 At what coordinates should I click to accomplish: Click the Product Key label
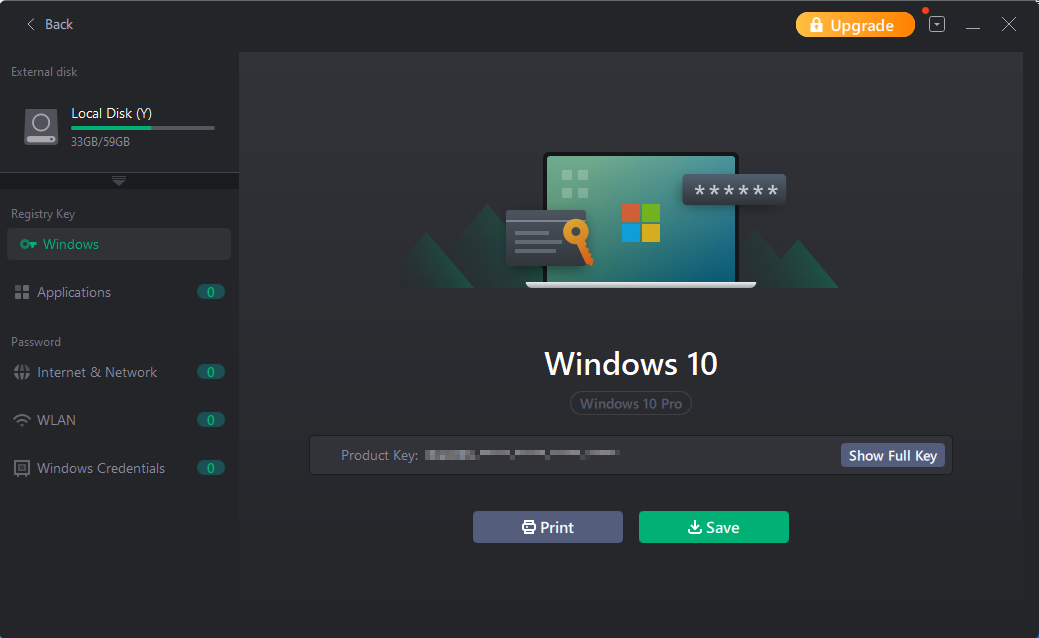pos(380,455)
